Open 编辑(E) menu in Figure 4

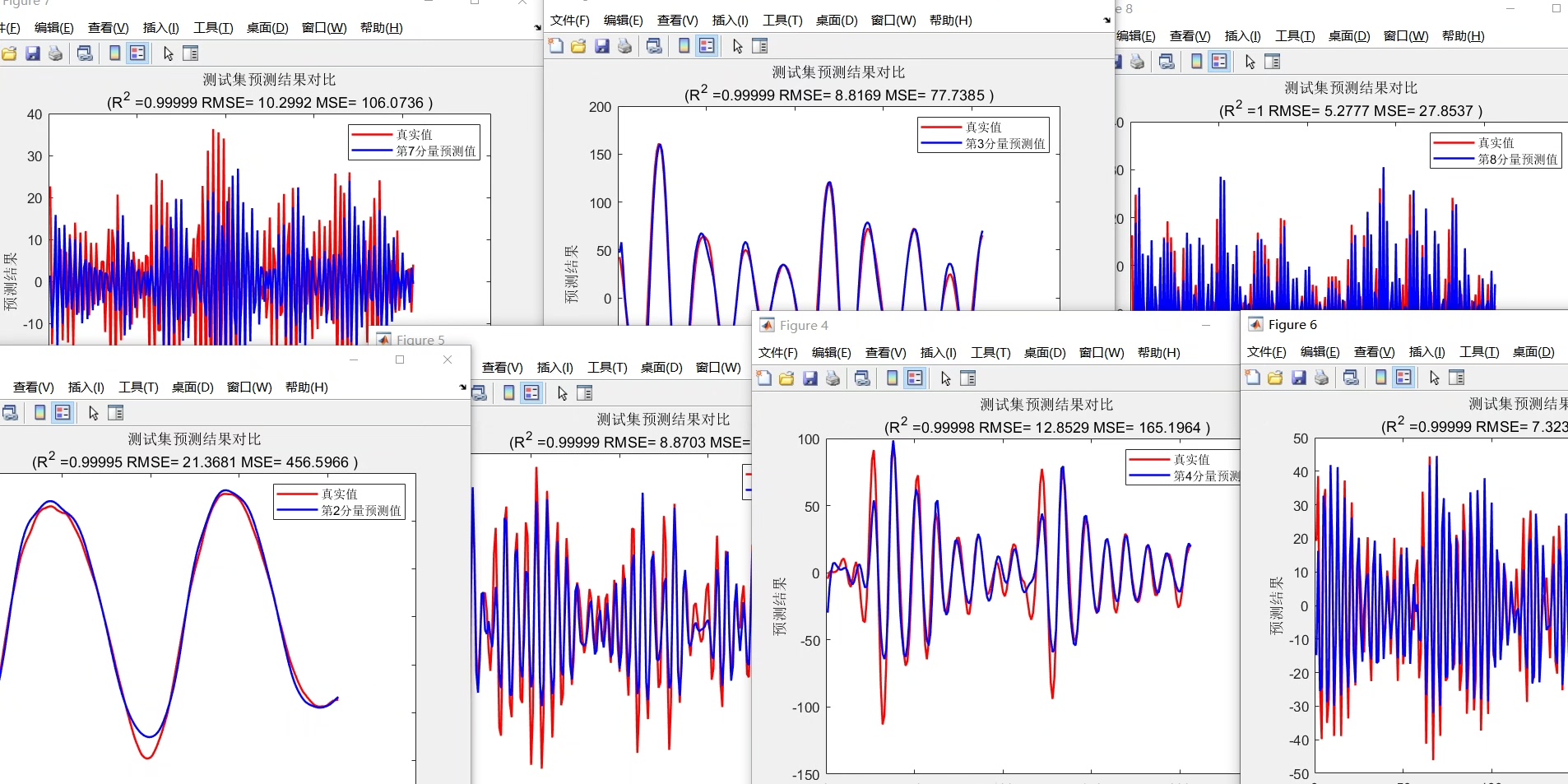(x=832, y=353)
